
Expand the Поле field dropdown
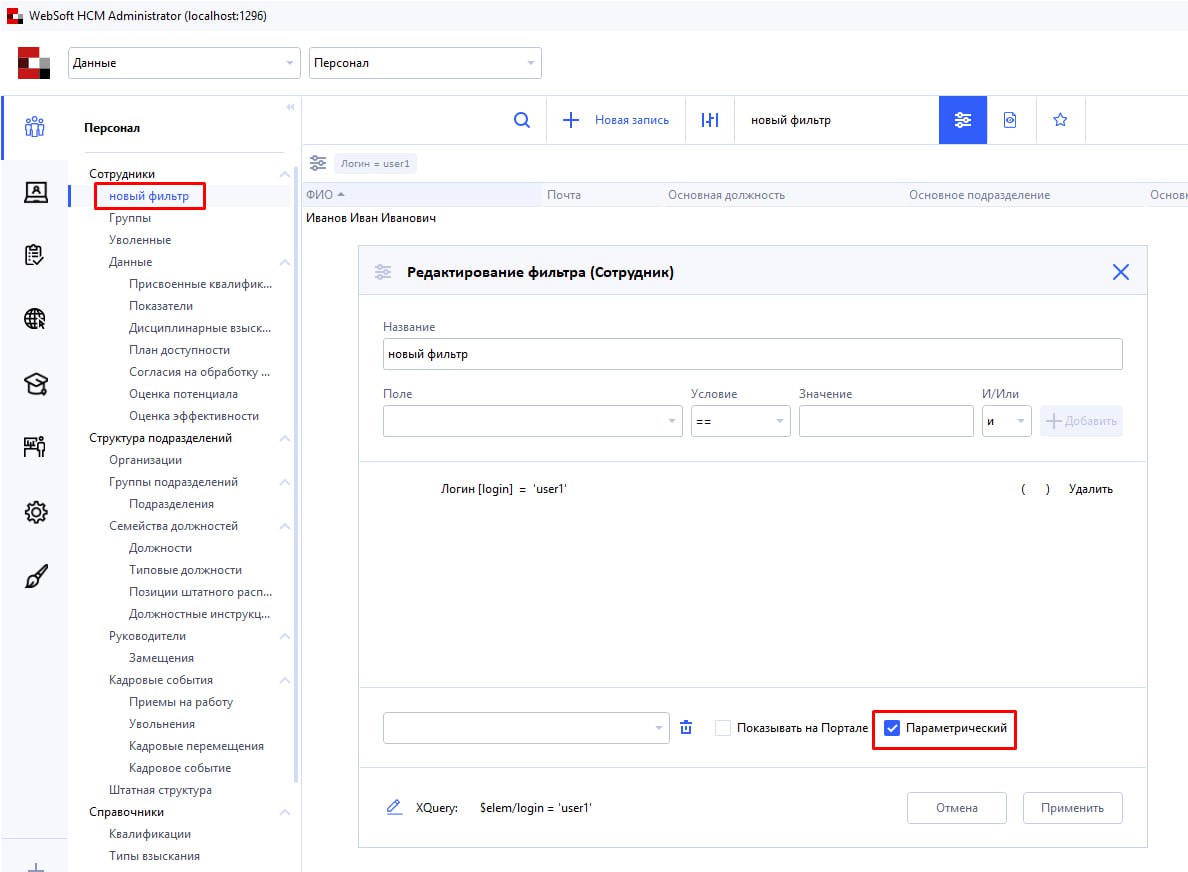click(532, 421)
